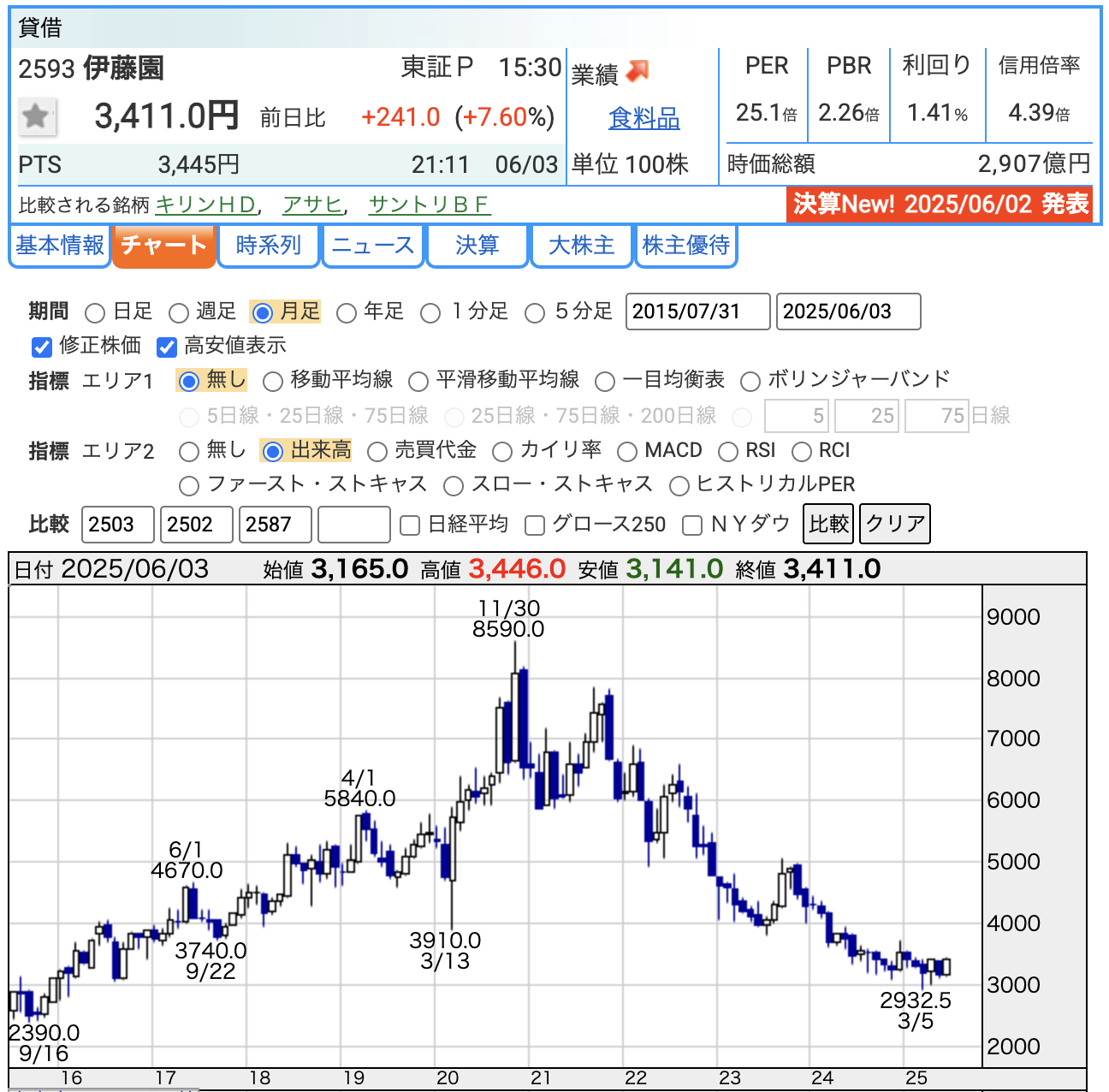The width and height of the screenshot is (1109, 1092).
Task: Click comparison code field 2587
Action: (x=276, y=525)
